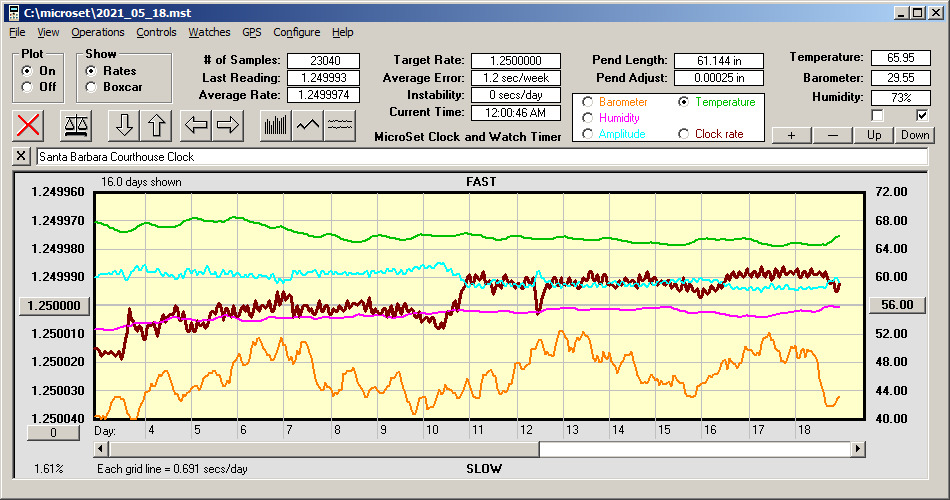The image size is (950, 500).
Task: Select the Humidity radio button
Action: [587, 118]
